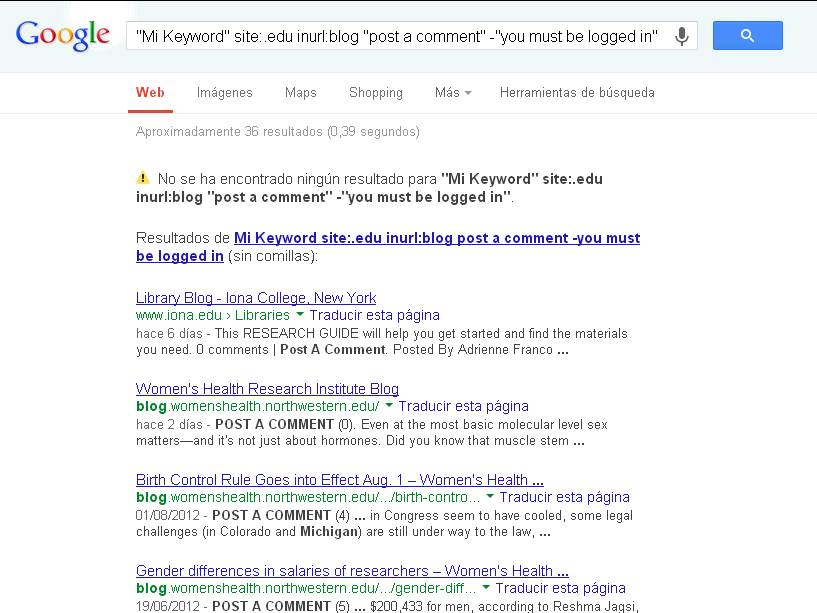817x613 pixels.
Task: Click the blog.womenshealth.northwestern.edu/ URL text
Action: [x=257, y=406]
